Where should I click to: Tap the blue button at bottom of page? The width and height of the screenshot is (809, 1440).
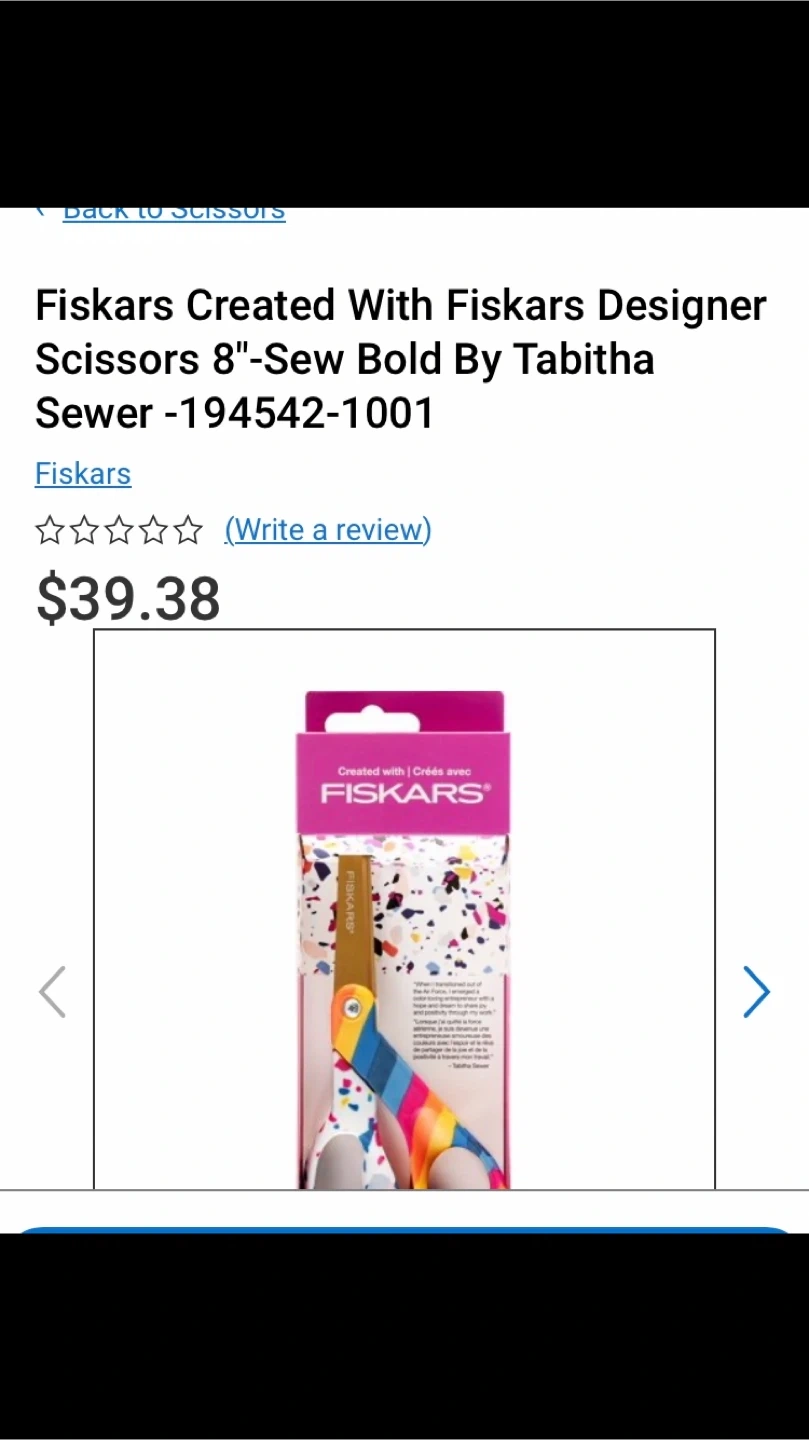click(404, 1230)
